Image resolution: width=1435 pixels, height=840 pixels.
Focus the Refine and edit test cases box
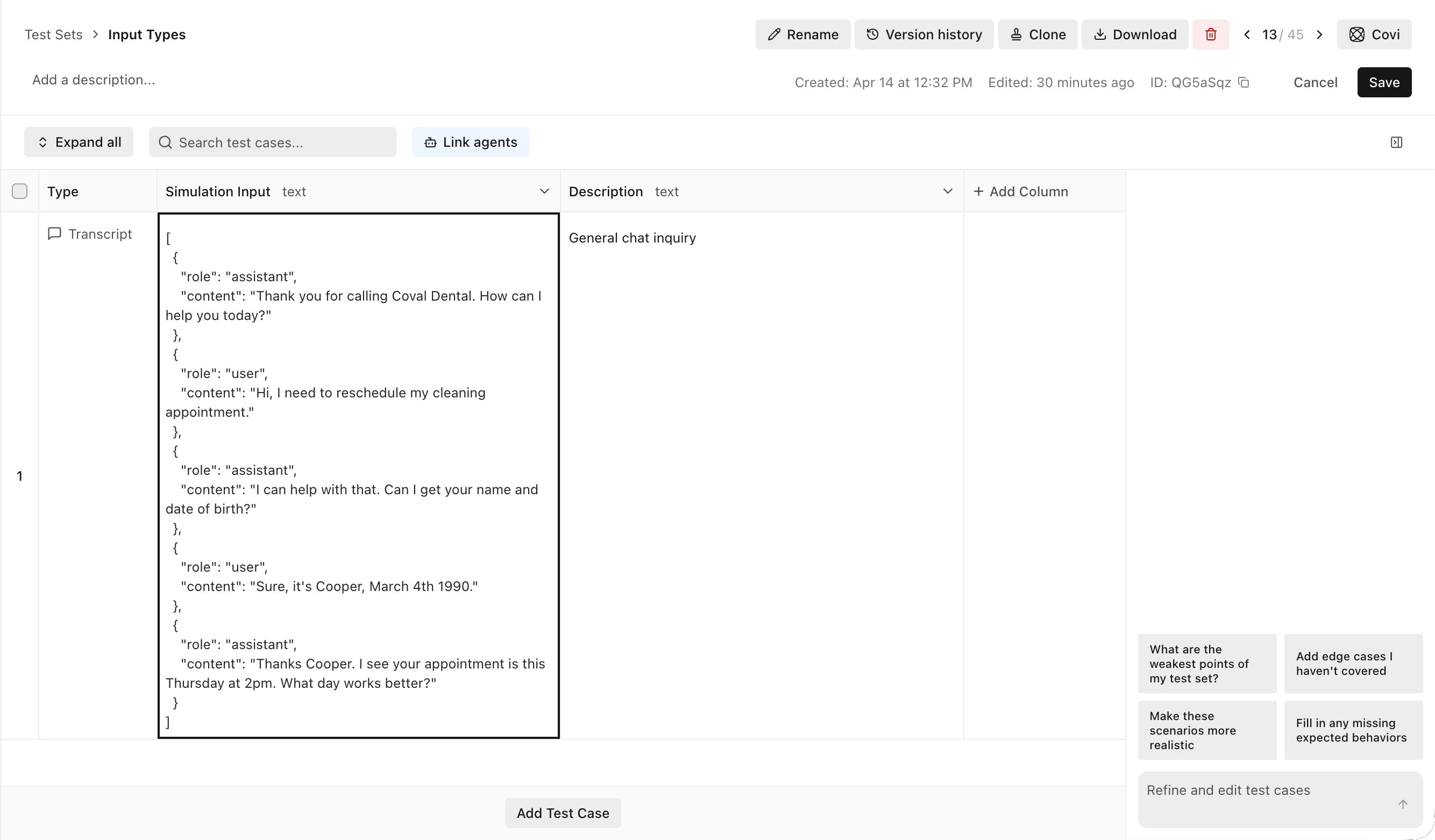[x=1280, y=800]
